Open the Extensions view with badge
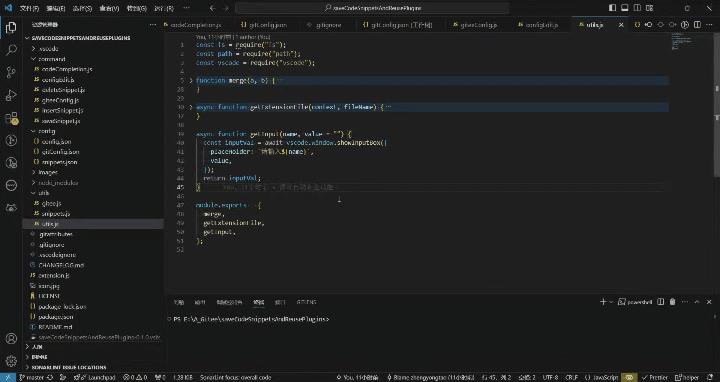 click(x=11, y=118)
